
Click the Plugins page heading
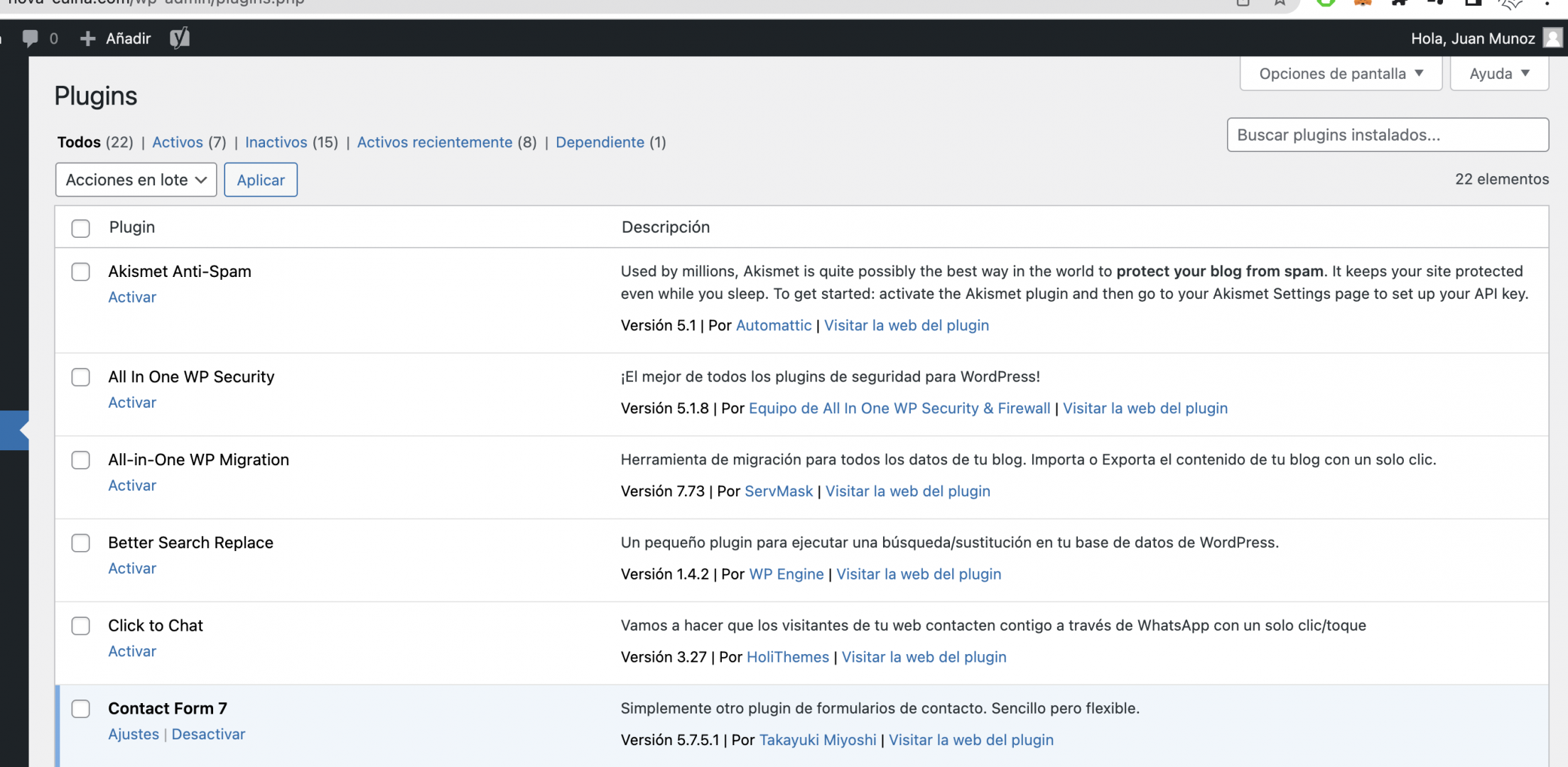pos(96,96)
